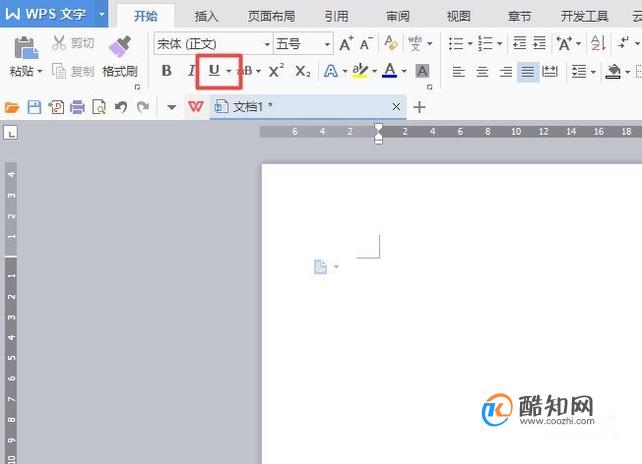Click the Open folder icon
The height and width of the screenshot is (464, 642).
click(12, 107)
